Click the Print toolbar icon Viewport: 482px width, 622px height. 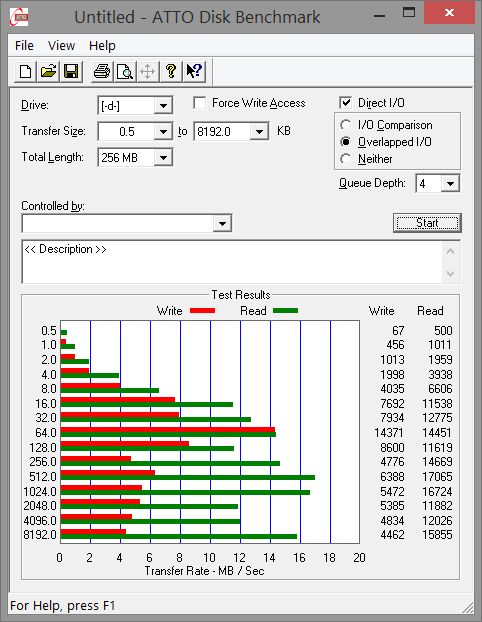102,72
